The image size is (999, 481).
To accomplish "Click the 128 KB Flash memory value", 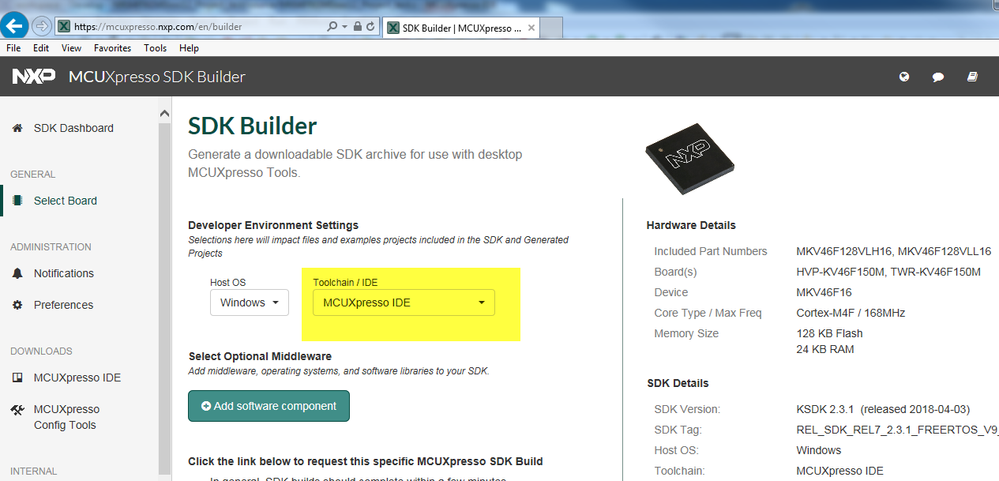I will point(829,333).
